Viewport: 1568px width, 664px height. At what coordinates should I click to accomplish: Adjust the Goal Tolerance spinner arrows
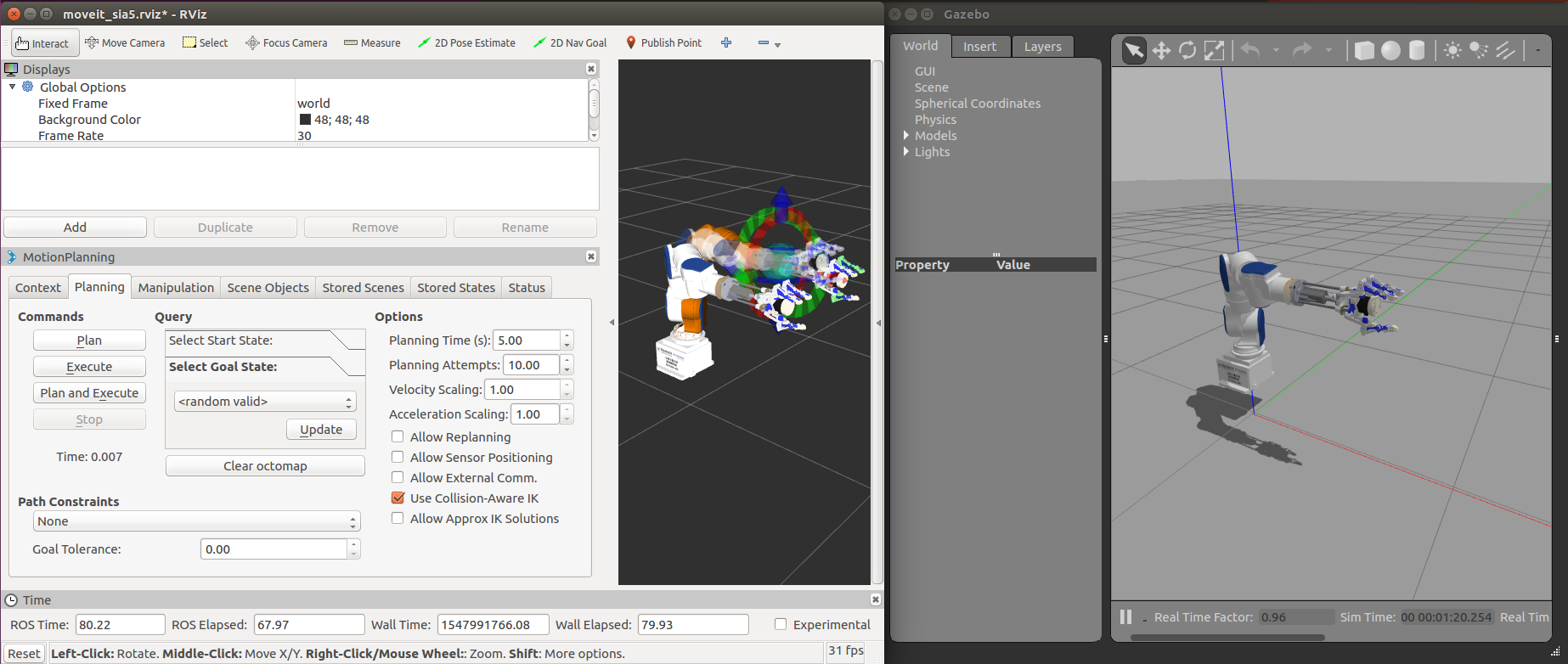point(353,549)
